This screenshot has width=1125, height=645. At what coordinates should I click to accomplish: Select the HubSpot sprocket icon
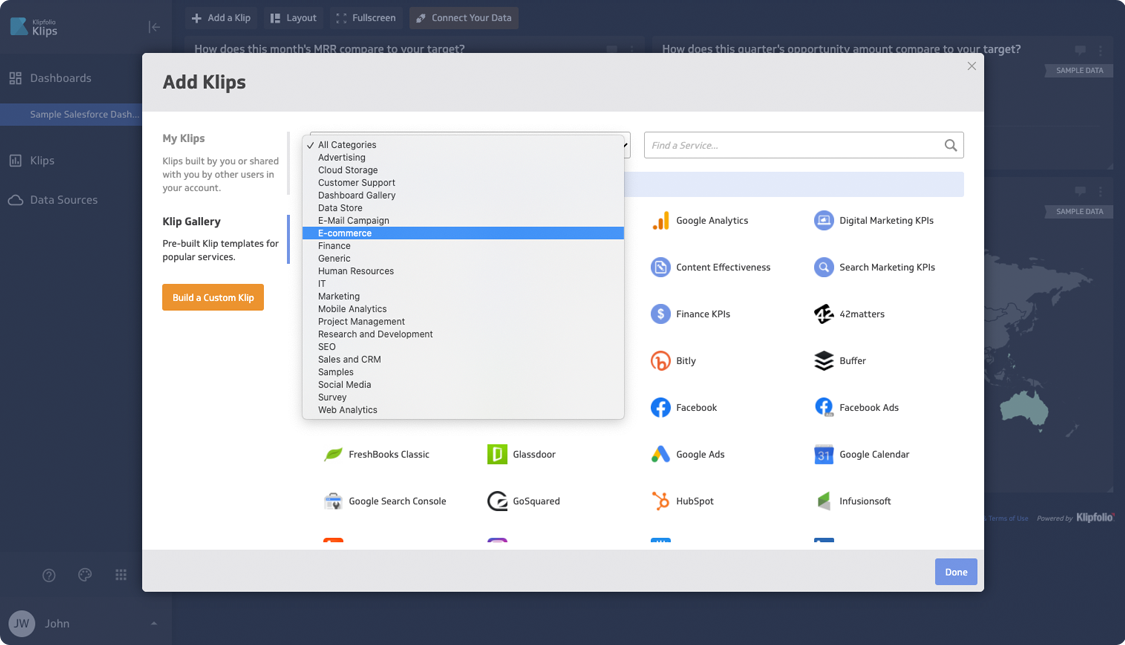(660, 501)
